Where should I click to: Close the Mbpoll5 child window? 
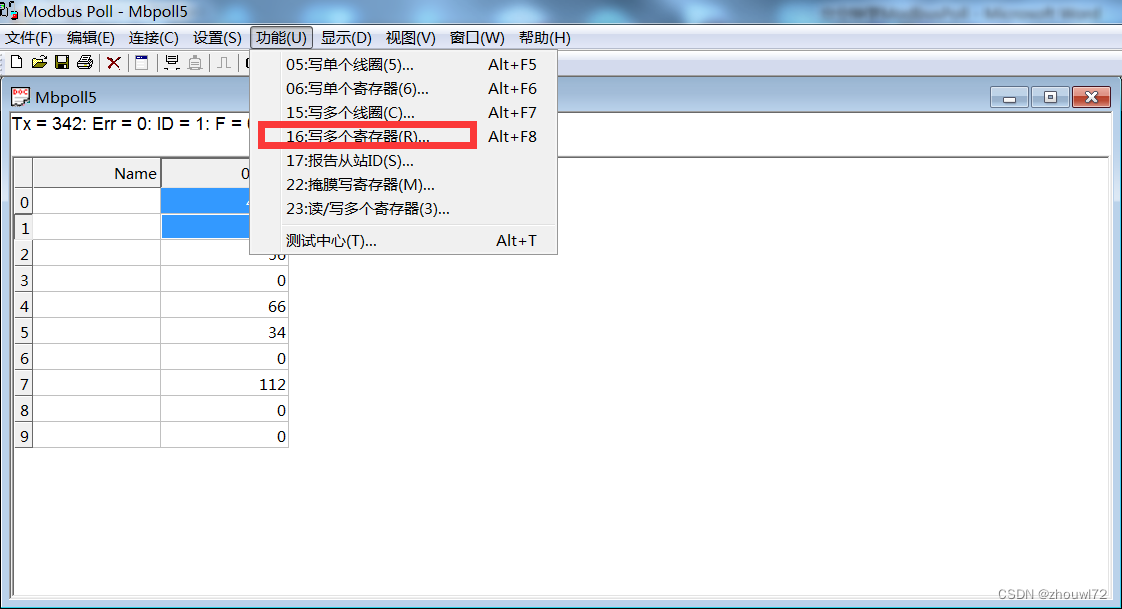click(1091, 97)
